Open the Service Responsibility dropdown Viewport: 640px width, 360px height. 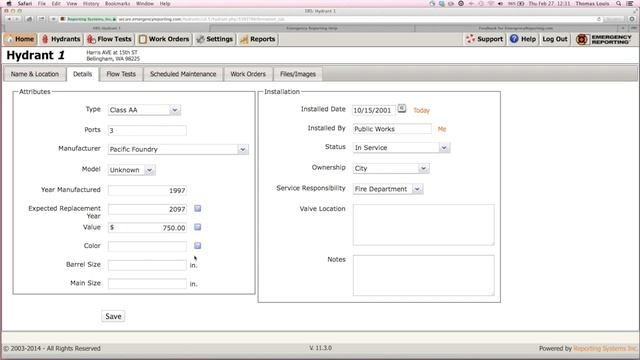388,189
